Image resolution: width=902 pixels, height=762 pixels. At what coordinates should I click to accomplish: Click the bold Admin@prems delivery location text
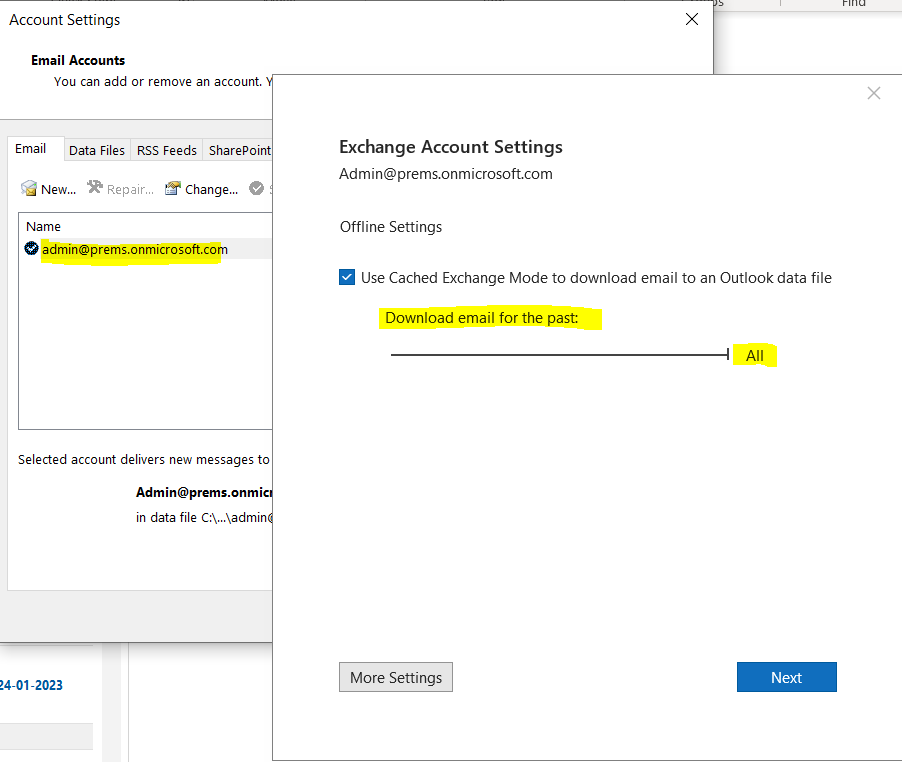204,492
